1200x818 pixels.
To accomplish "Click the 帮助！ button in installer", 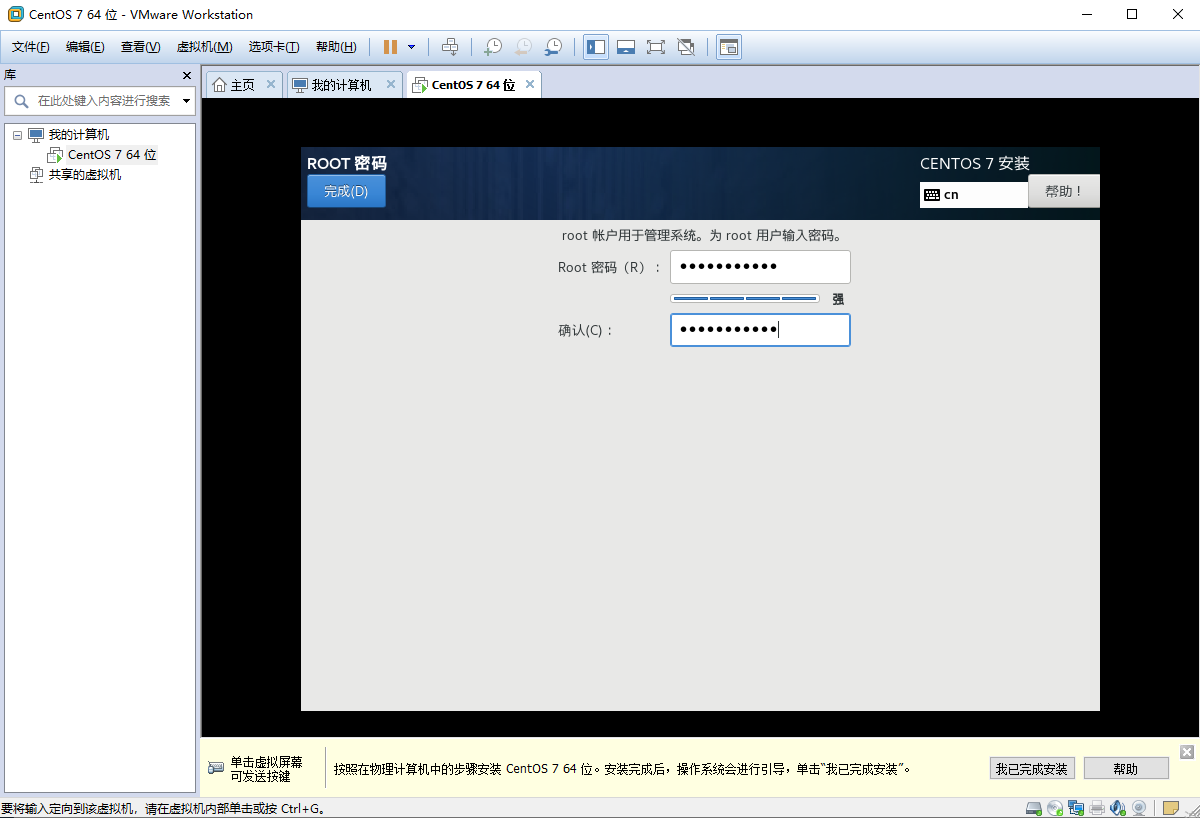I will (x=1064, y=191).
